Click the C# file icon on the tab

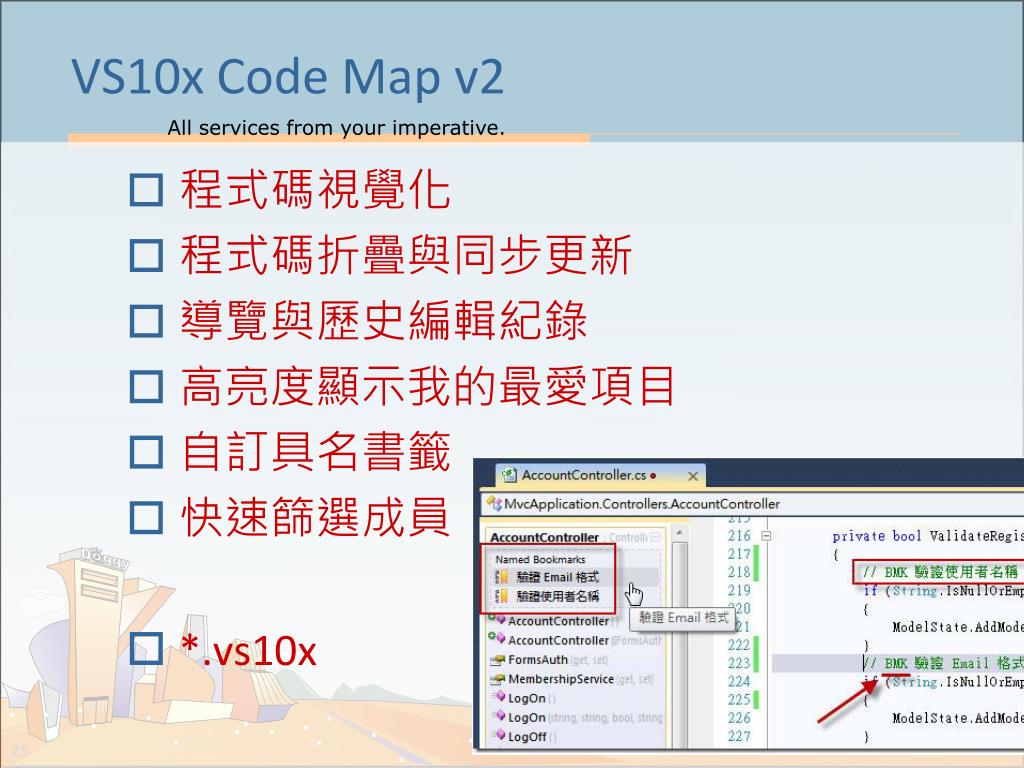509,475
